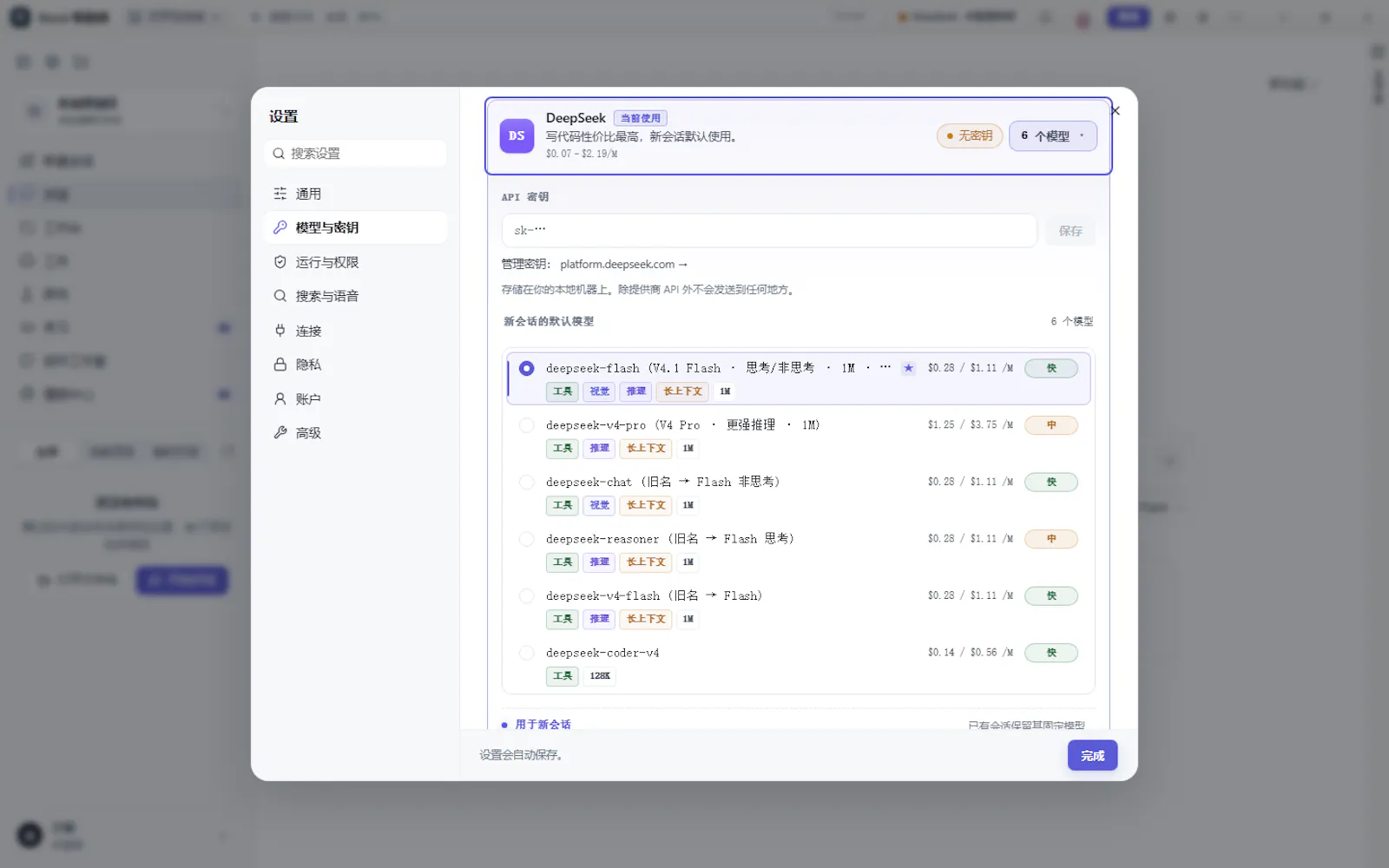This screenshot has width=1389, height=868.
Task: Open 连接 settings section
Action: pyautogui.click(x=356, y=331)
